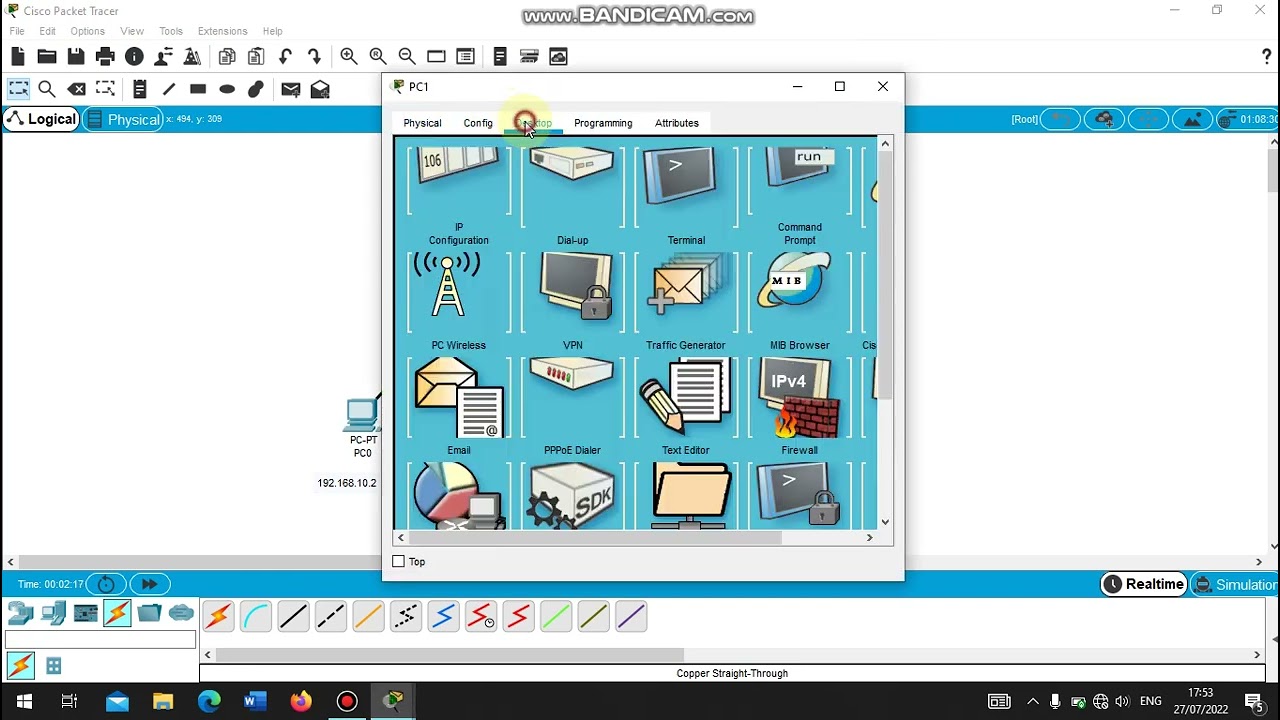Save the project with floppy icon
This screenshot has width=1280, height=720.
pos(76,56)
